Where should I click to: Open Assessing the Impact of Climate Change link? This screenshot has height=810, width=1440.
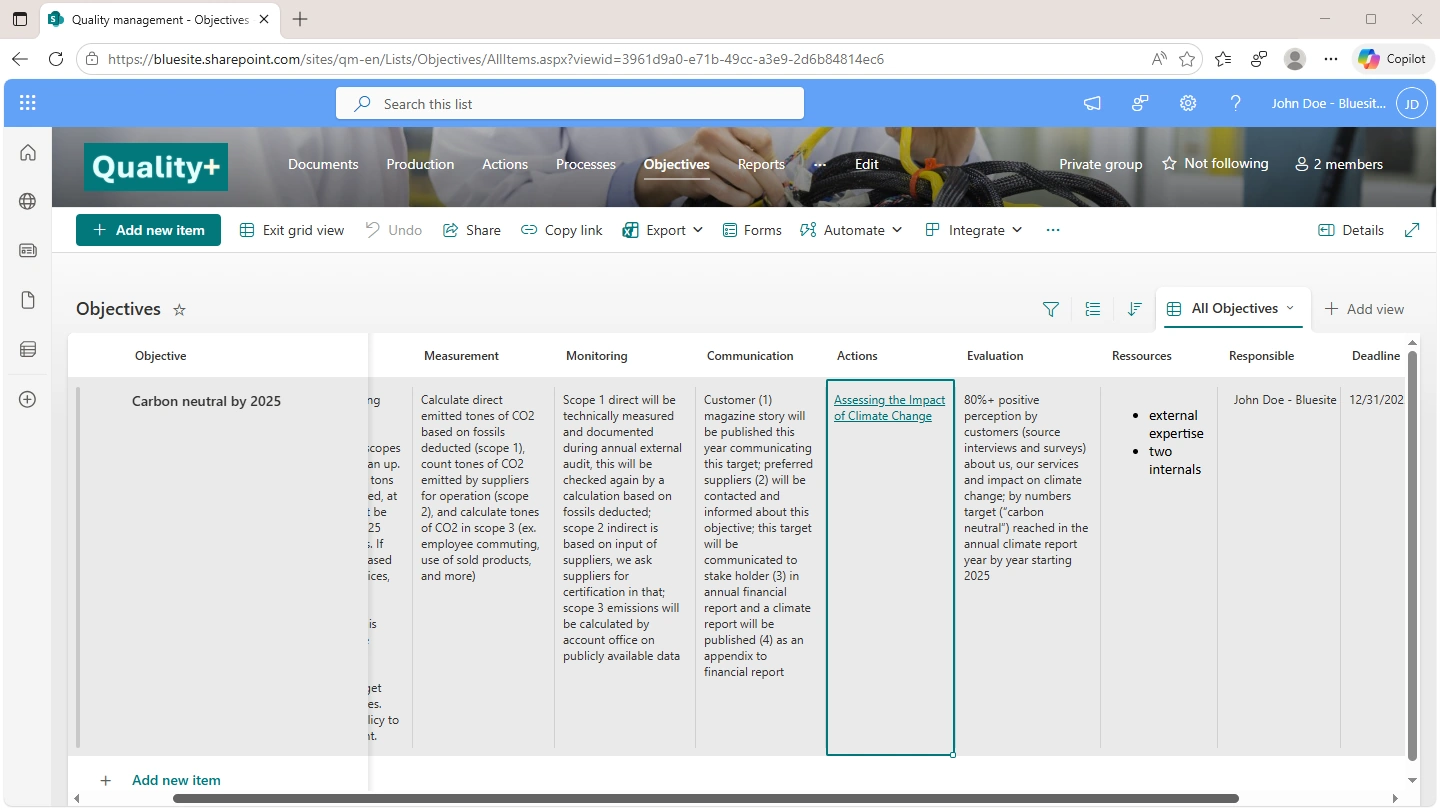(x=889, y=408)
